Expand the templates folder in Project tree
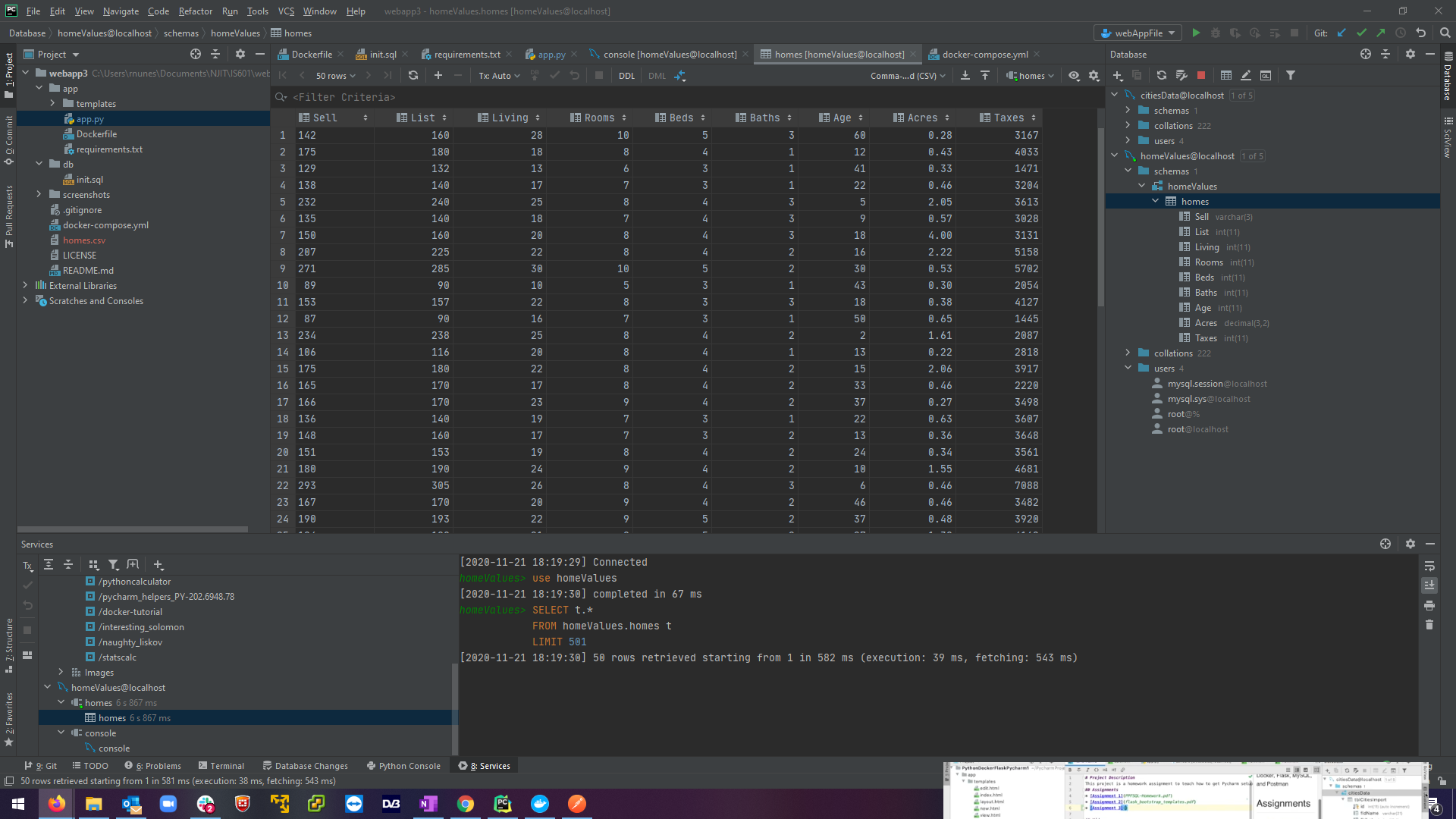Image resolution: width=1456 pixels, height=819 pixels. click(52, 103)
